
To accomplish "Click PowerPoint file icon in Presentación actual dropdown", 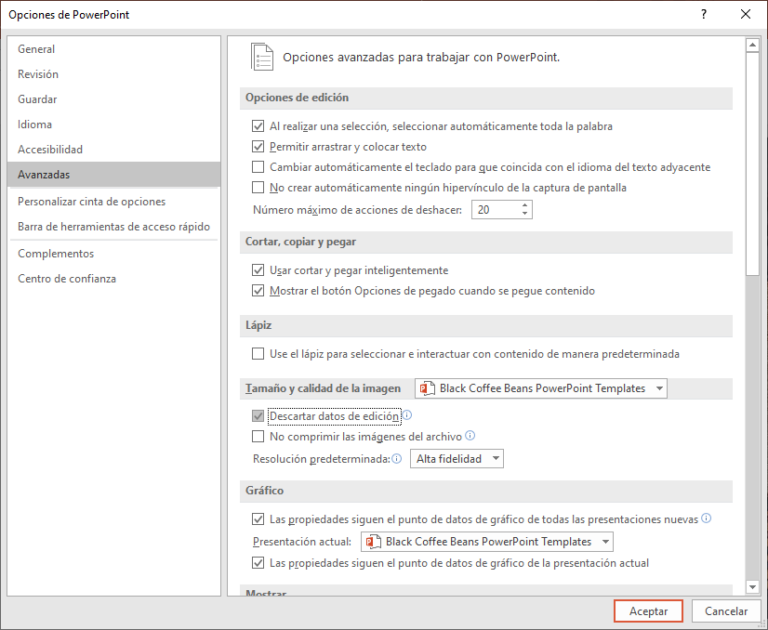I will click(372, 542).
